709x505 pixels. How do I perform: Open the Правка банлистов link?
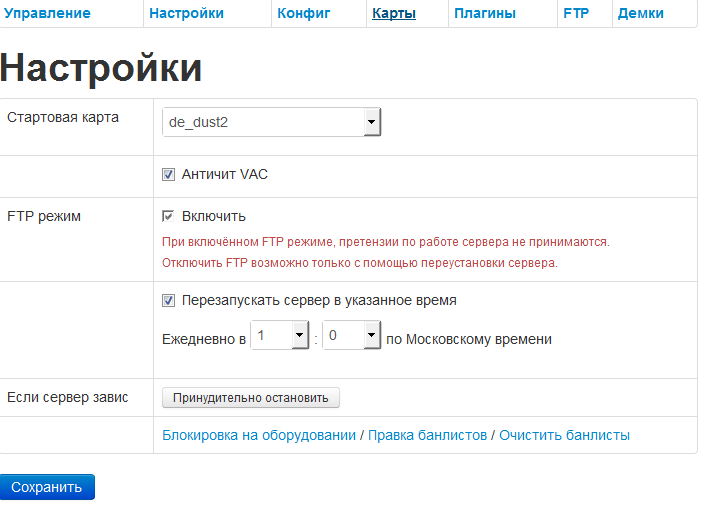(427, 435)
